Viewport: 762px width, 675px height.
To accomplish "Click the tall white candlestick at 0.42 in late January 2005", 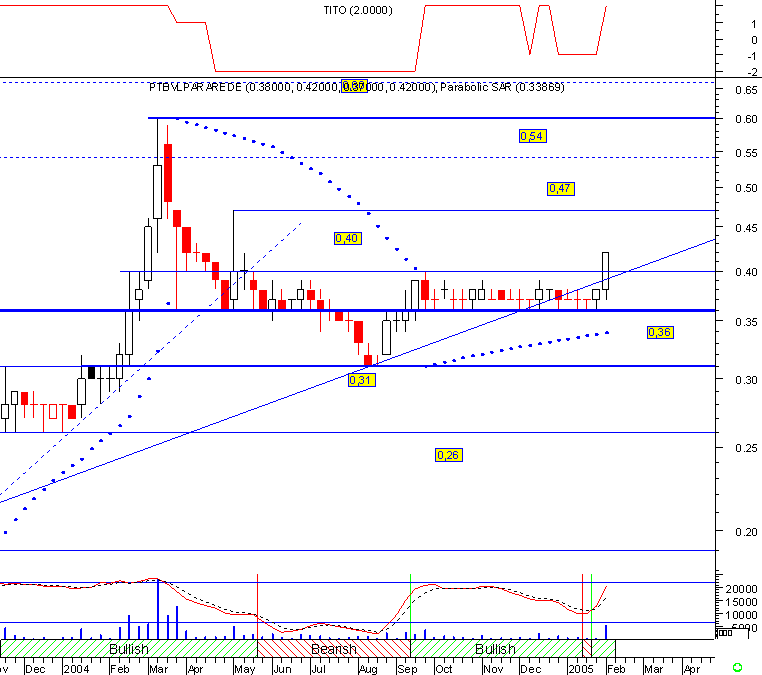I will 606,271.
